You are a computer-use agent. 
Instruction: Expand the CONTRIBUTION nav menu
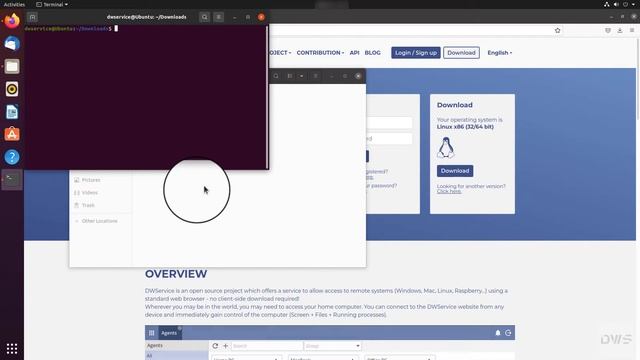320,53
